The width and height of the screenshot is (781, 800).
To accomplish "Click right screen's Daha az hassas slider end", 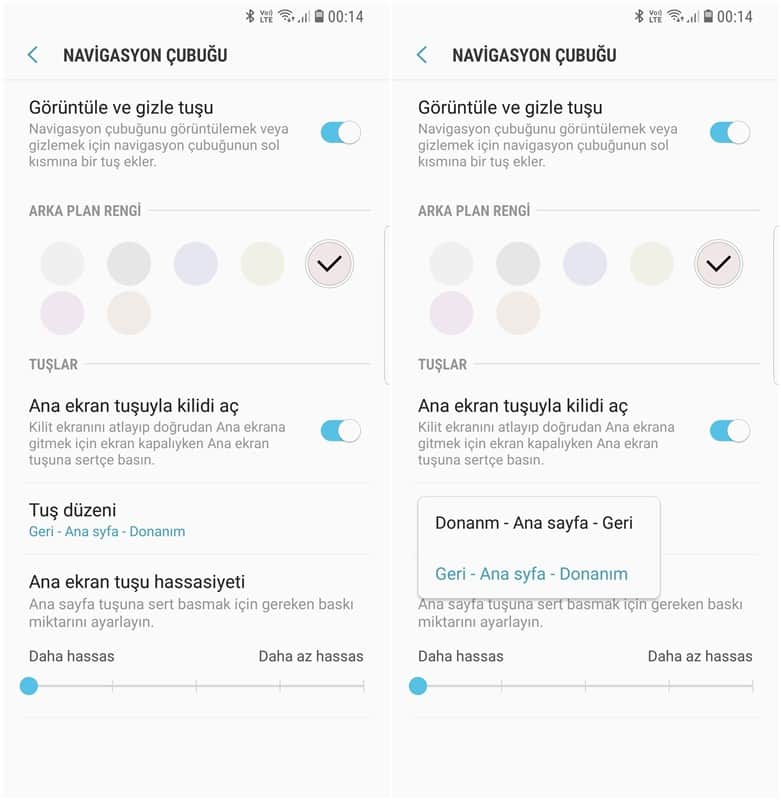I will pyautogui.click(x=752, y=686).
